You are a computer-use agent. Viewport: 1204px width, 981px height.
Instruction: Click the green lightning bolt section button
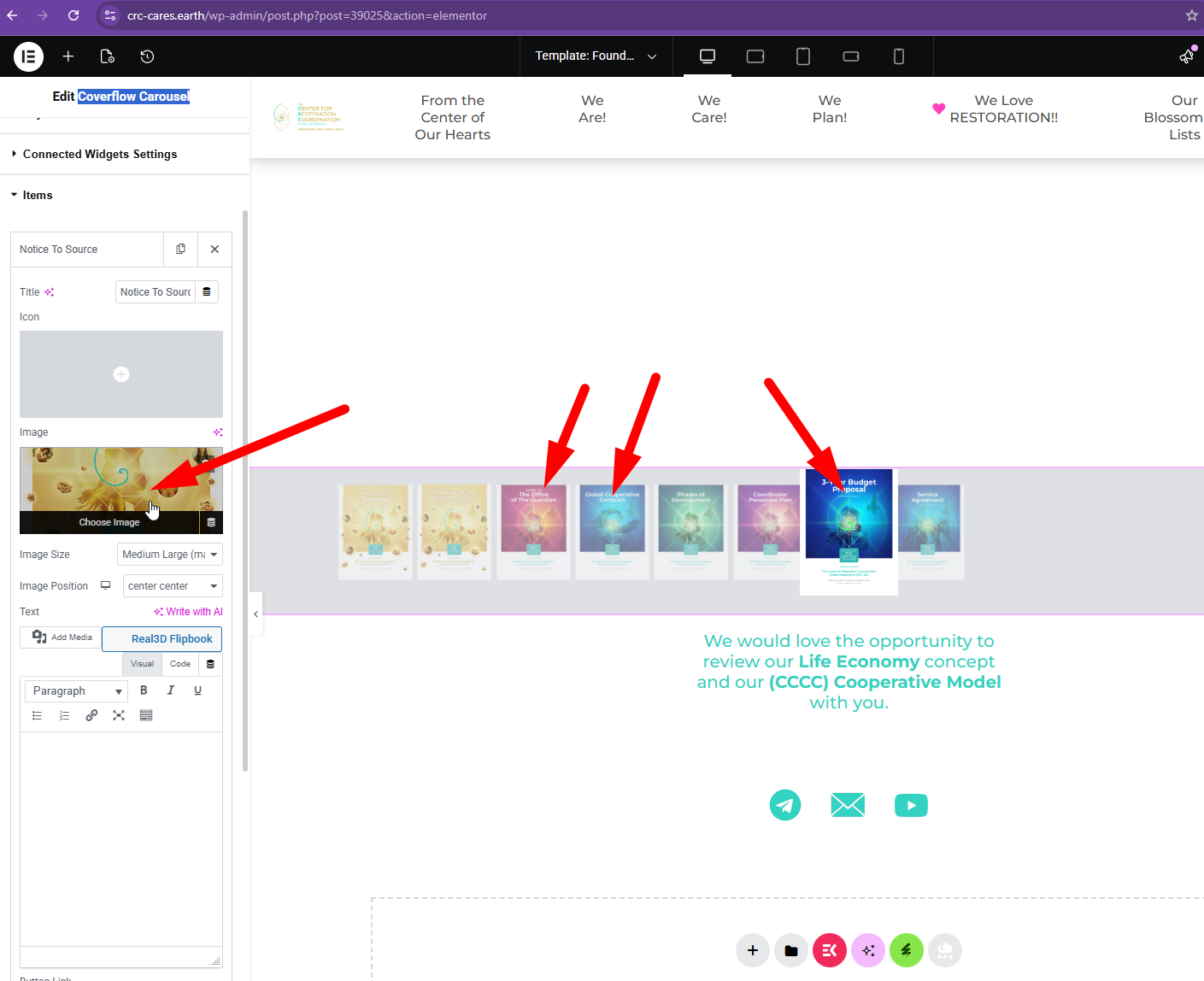click(x=907, y=950)
